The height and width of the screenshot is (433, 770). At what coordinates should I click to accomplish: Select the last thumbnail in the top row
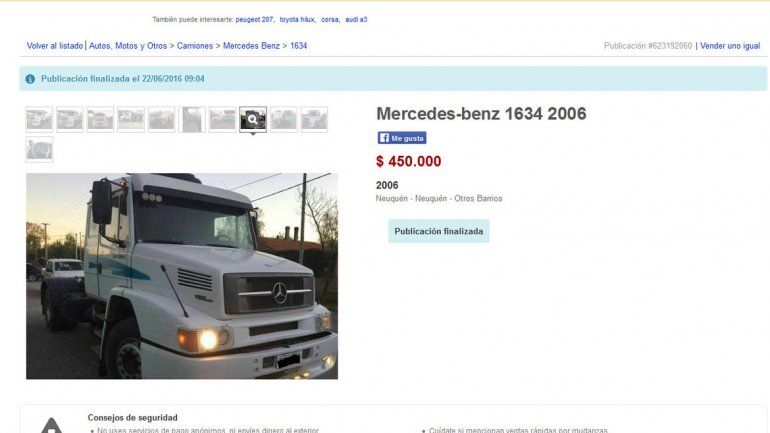coord(314,119)
